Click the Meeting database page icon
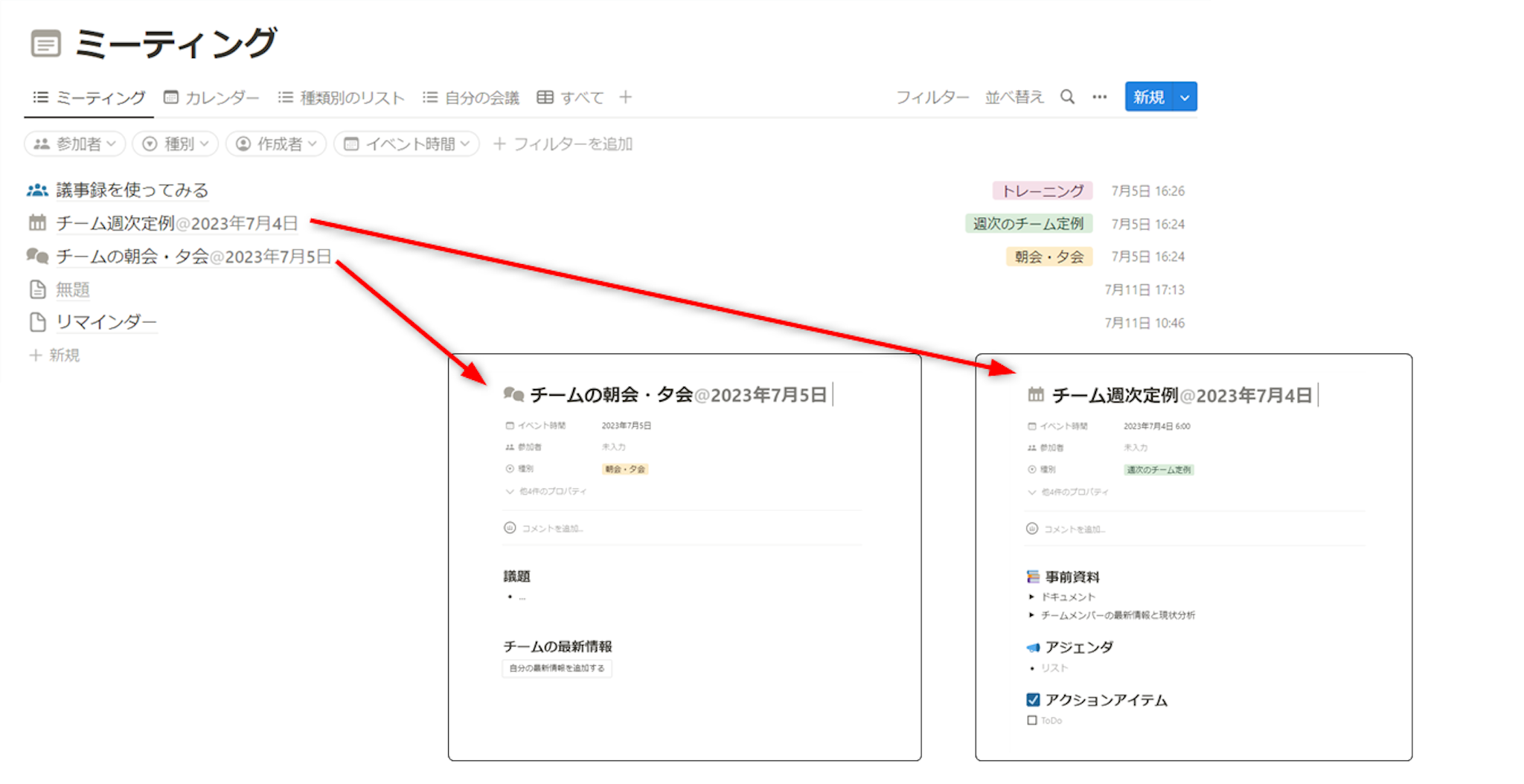Image resolution: width=1524 pixels, height=784 pixels. pyautogui.click(x=45, y=44)
